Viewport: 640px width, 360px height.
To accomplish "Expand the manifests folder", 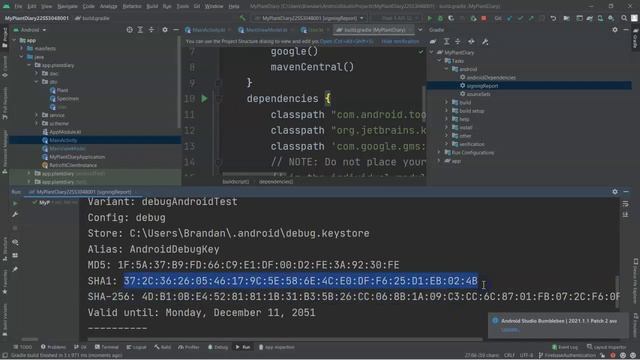I will pyautogui.click(x=22, y=49).
